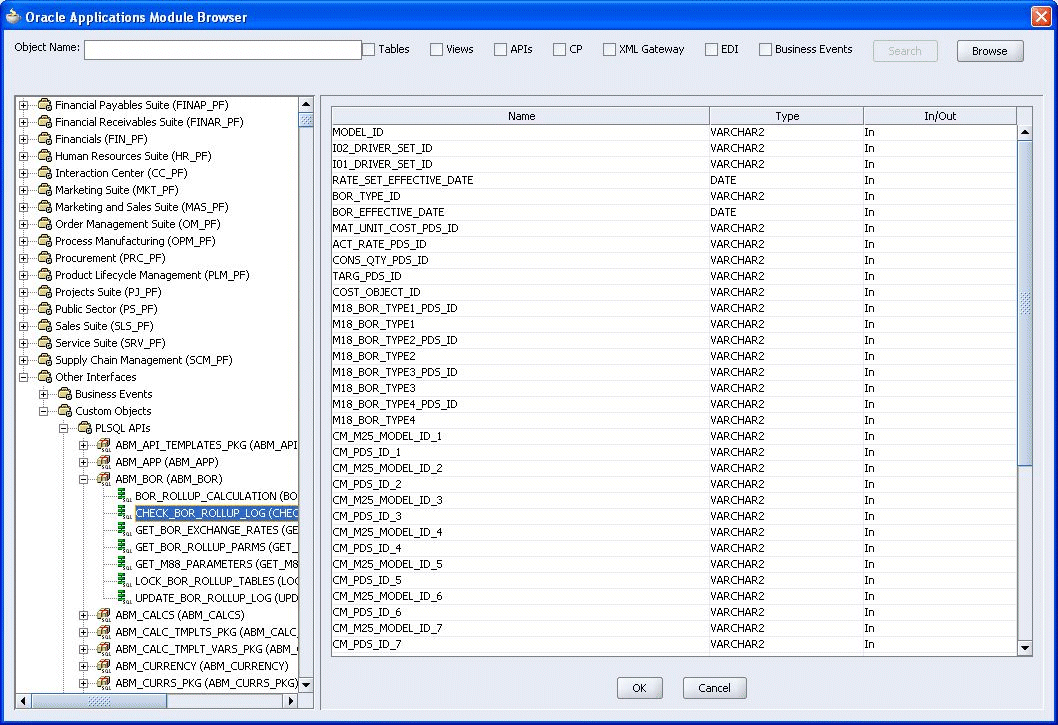This screenshot has width=1058, height=725.
Task: Click the PLSQL APIs folder icon
Action: (x=85, y=428)
